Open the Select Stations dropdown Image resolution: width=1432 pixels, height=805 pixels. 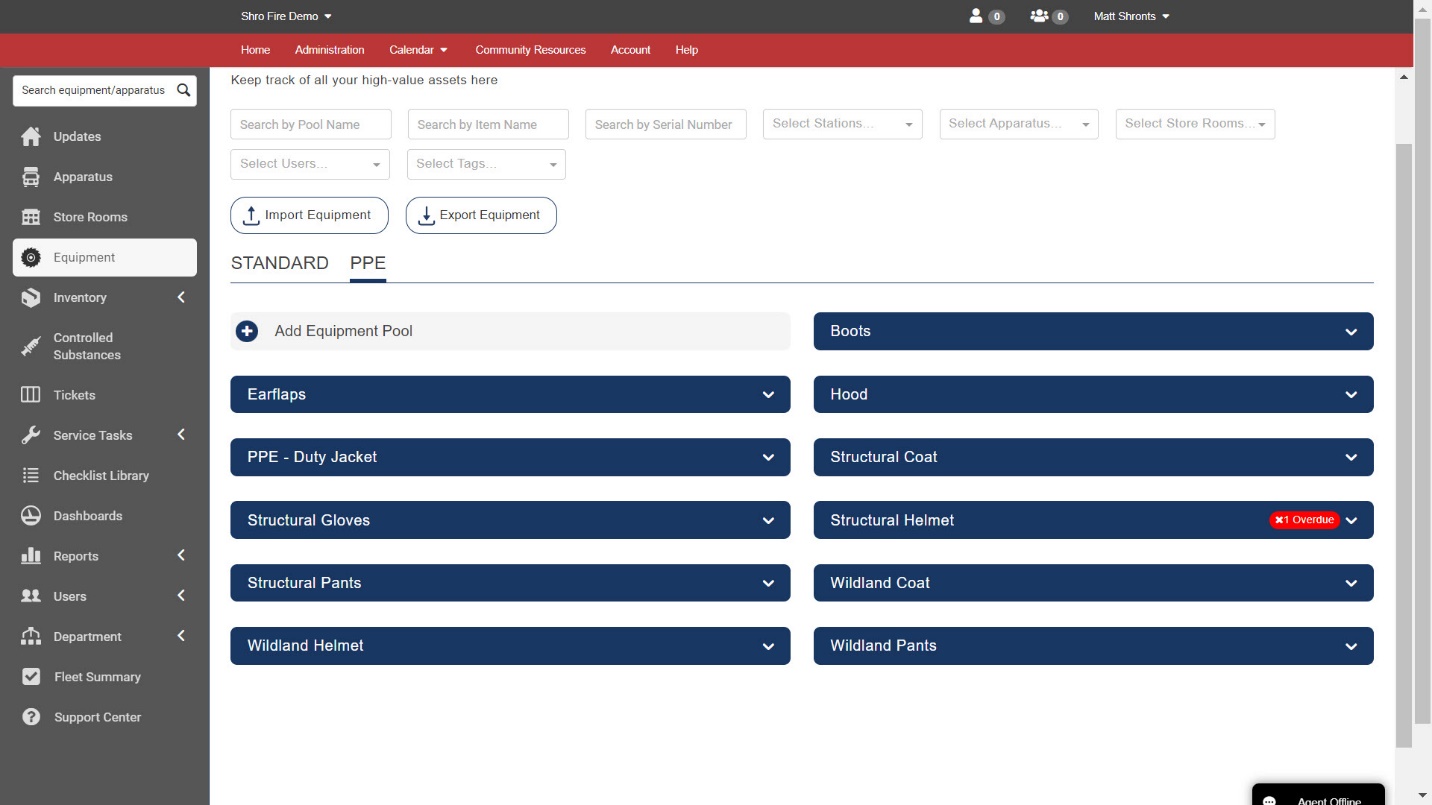843,124
